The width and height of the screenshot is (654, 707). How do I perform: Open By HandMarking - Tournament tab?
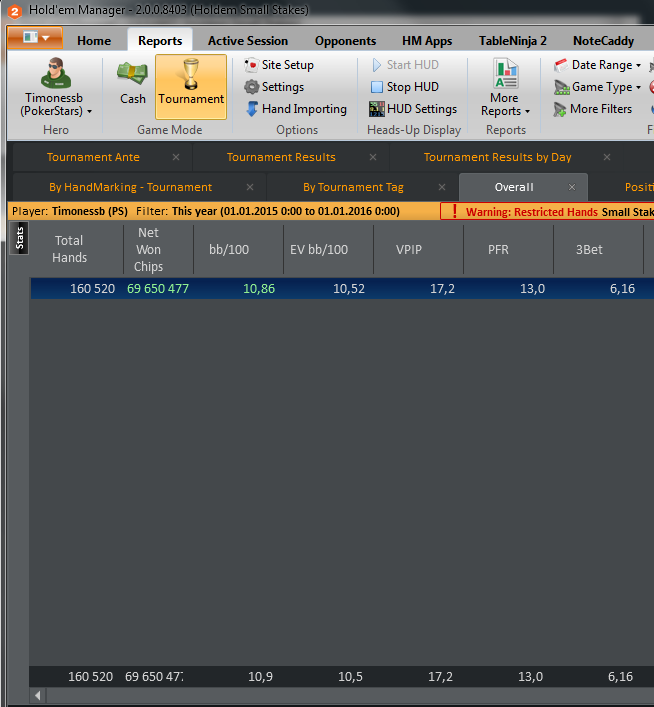[130, 187]
